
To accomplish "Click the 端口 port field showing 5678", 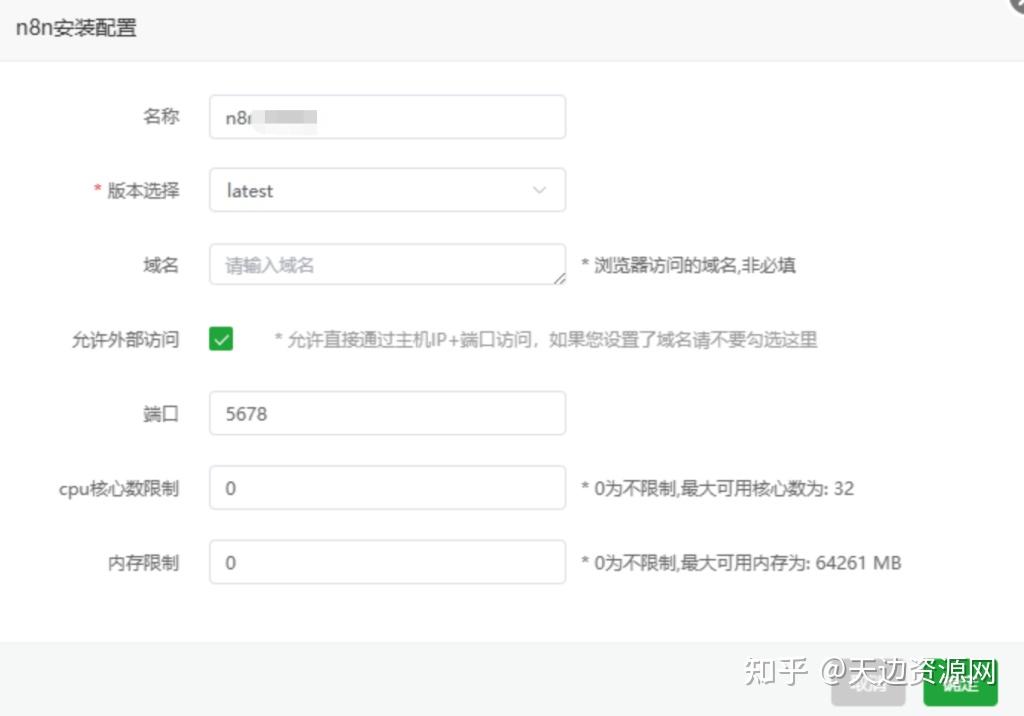I will (x=387, y=413).
